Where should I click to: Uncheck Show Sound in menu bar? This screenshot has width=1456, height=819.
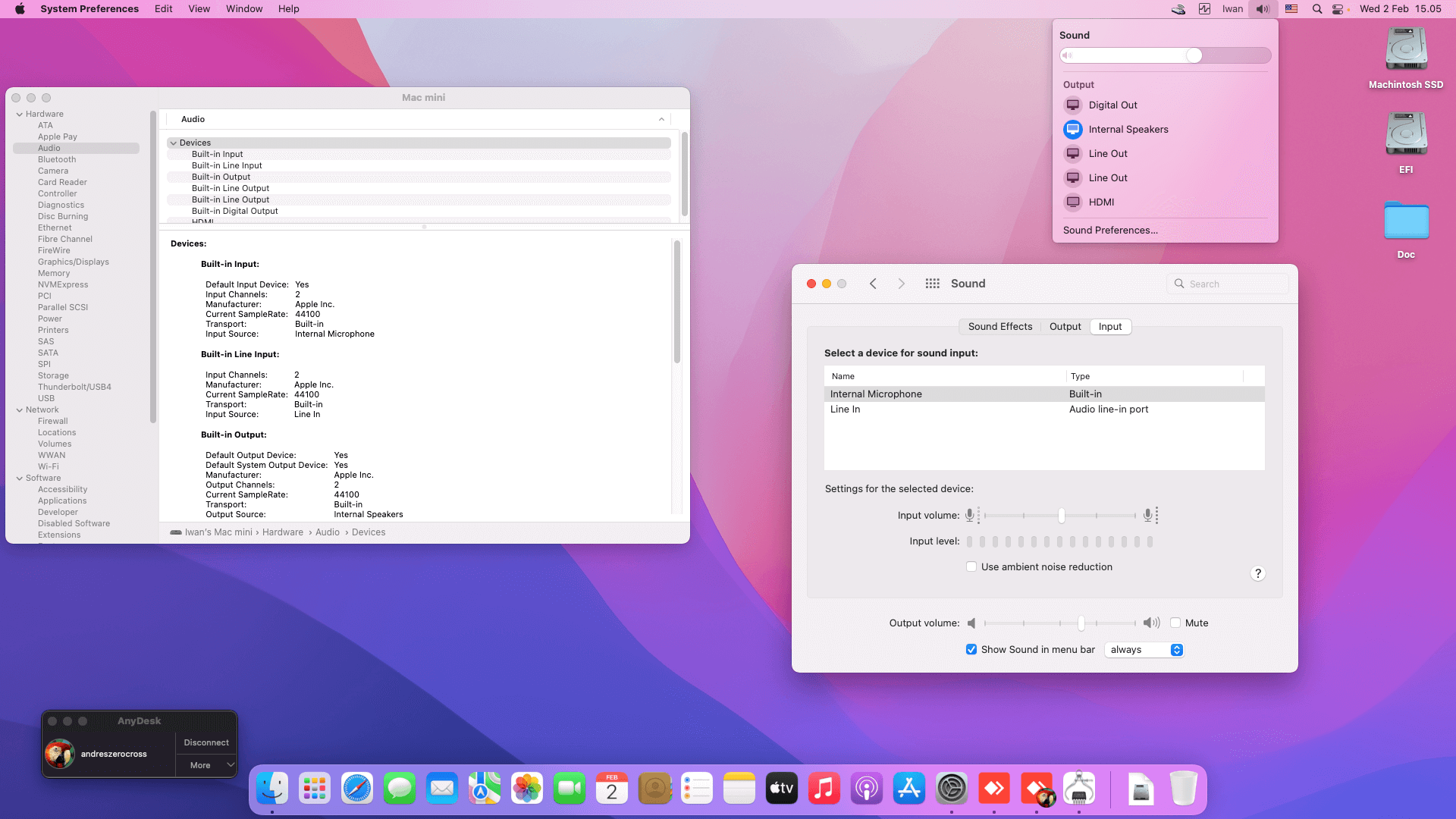click(971, 650)
